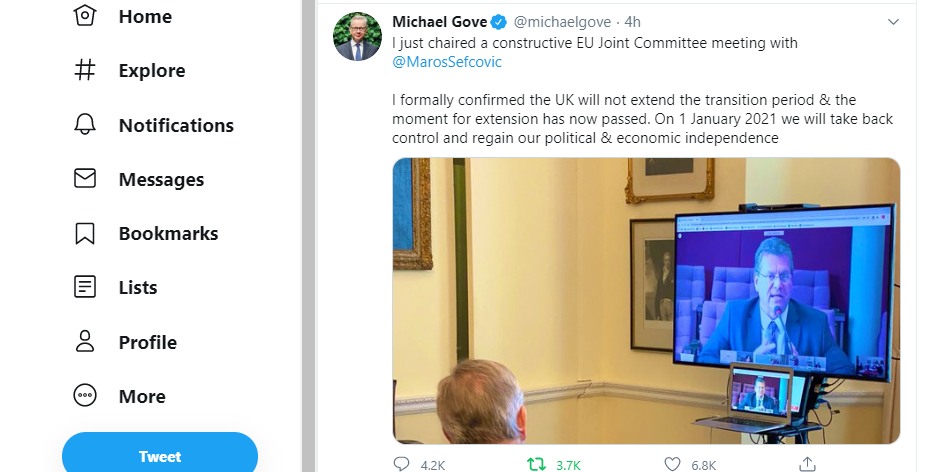Open Michael Gove's profile name link

tap(439, 22)
